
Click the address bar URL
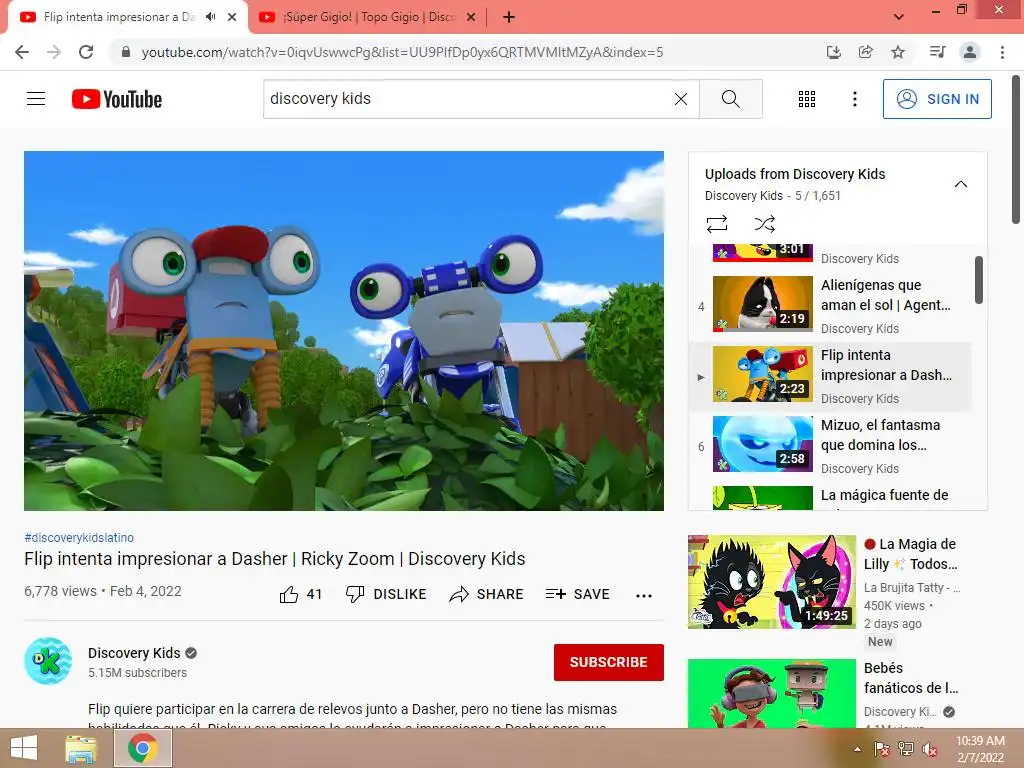(x=402, y=52)
